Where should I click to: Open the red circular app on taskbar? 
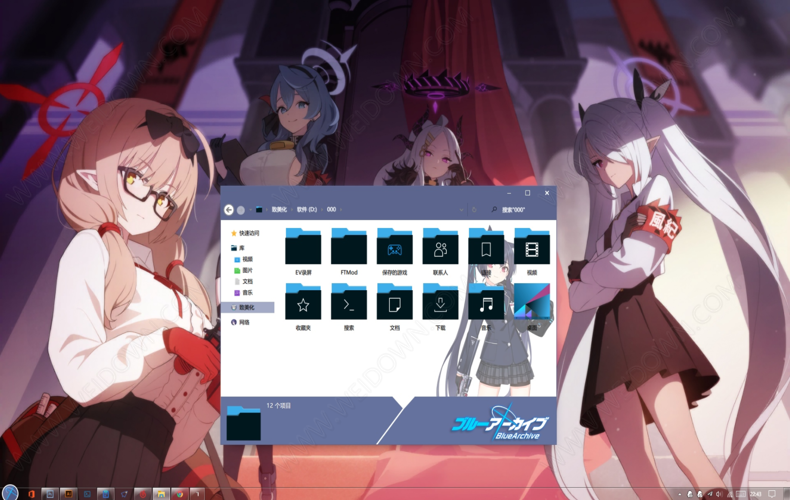tap(143, 494)
